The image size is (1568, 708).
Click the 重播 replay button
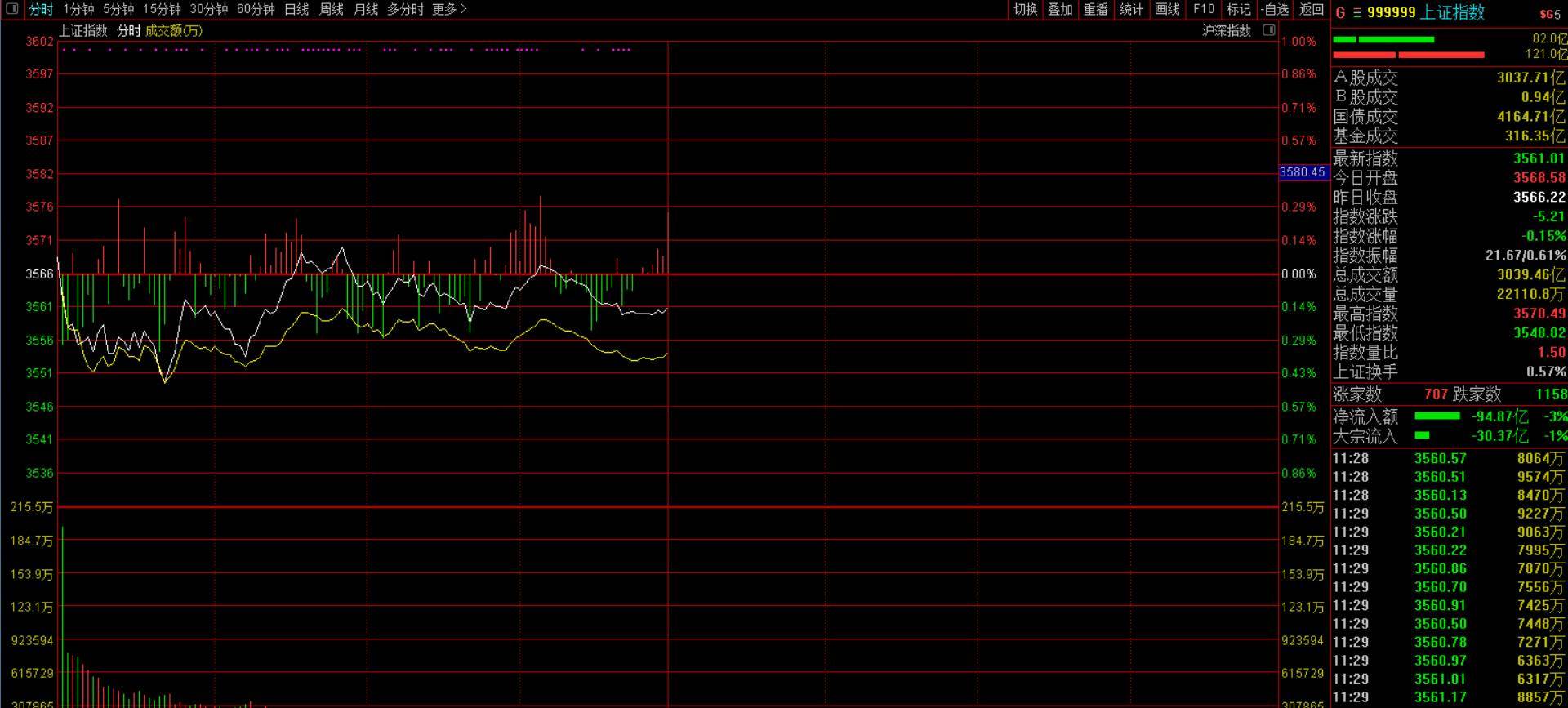[x=1096, y=9]
